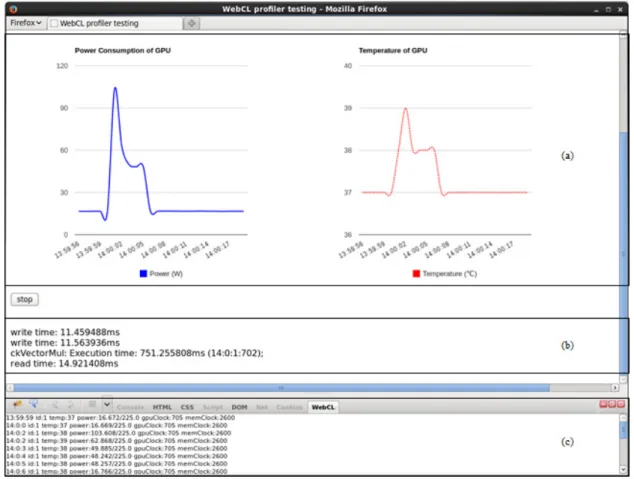
Task: Click the Power (W) legend label
Action: tap(166, 274)
